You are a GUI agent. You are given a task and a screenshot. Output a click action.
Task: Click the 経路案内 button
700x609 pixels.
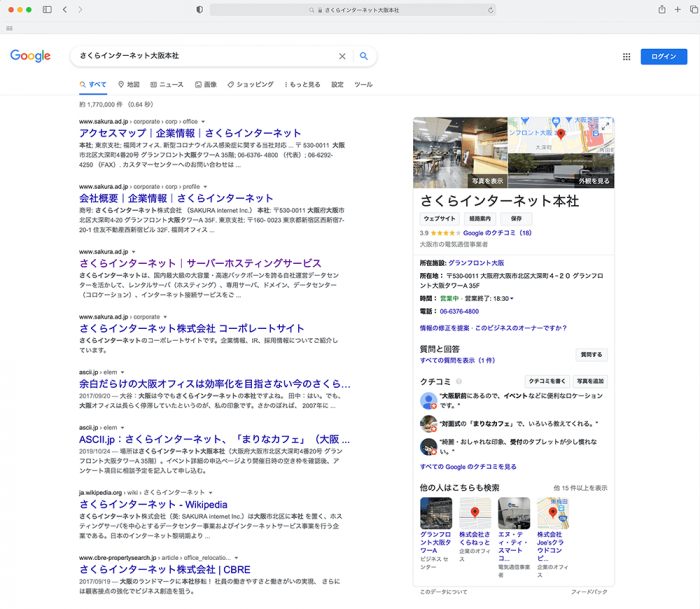click(480, 219)
